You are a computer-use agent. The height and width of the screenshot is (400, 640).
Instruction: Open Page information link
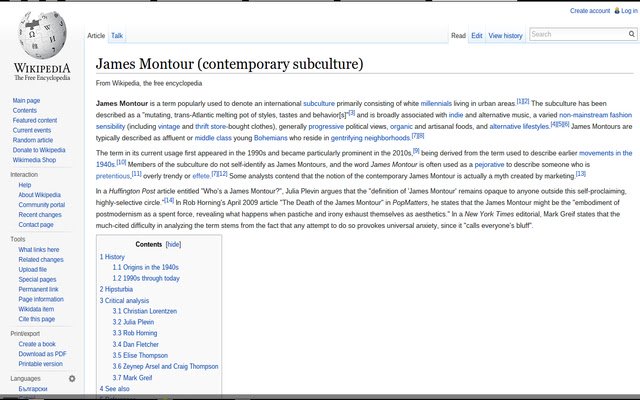tap(41, 299)
